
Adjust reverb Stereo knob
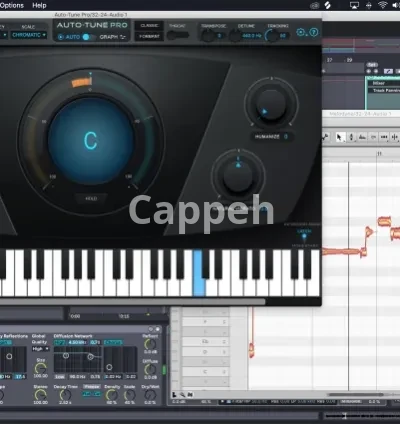click(41, 394)
